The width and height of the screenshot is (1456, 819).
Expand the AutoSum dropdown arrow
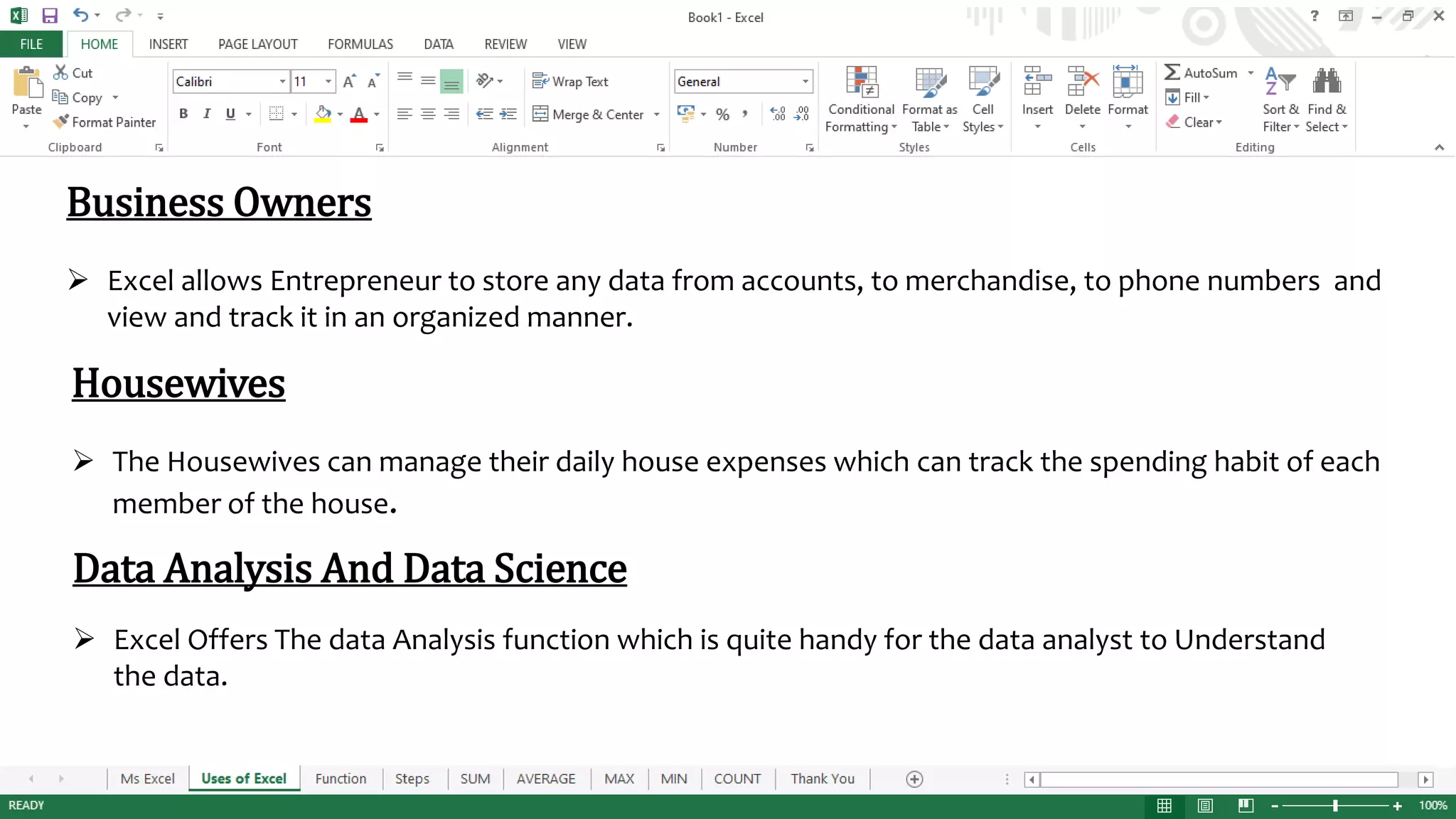click(x=1251, y=73)
